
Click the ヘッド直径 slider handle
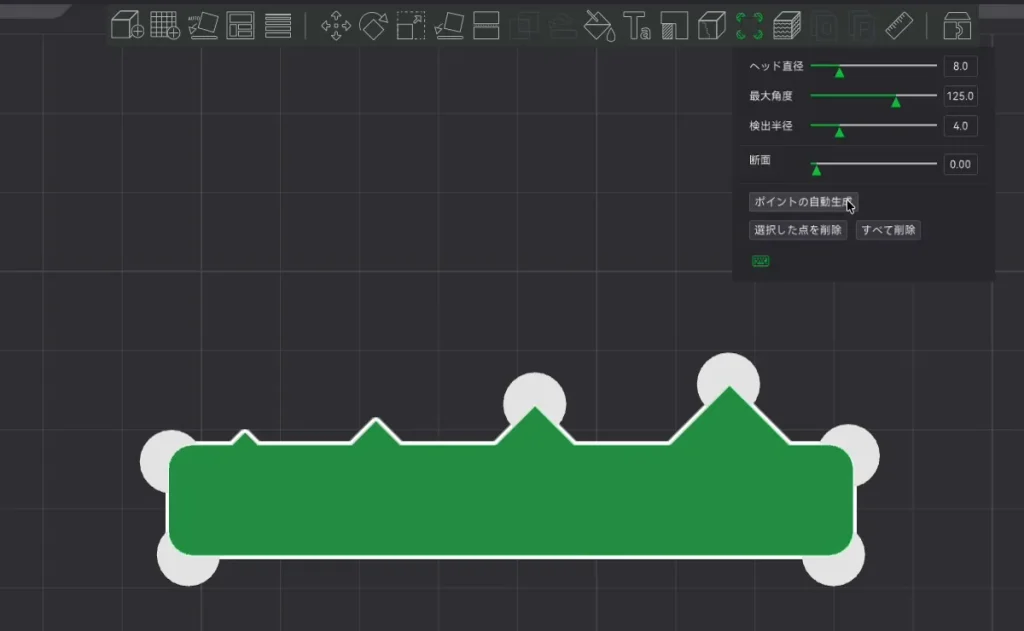coord(839,73)
